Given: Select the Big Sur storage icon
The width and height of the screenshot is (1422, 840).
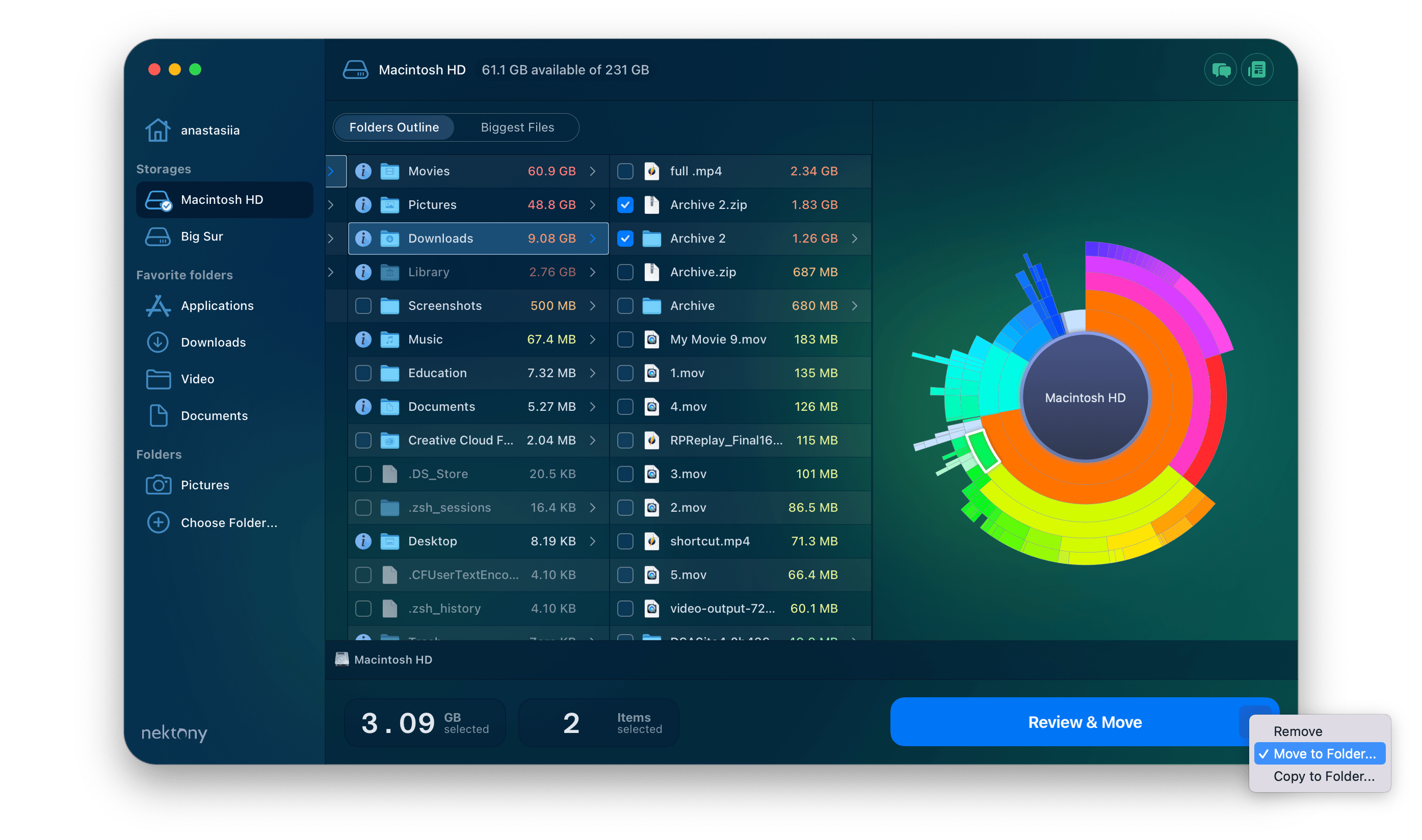Looking at the screenshot, I should tap(159, 236).
